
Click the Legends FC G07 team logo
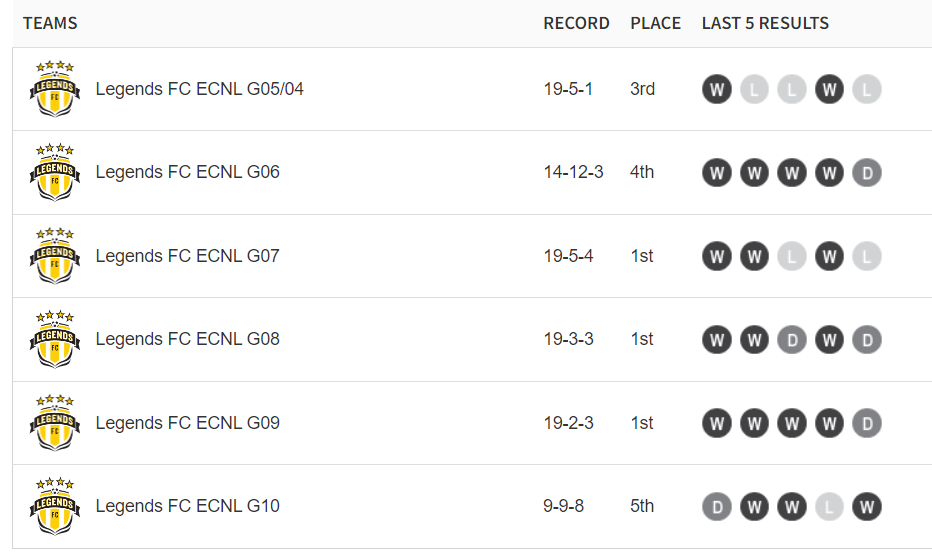[x=54, y=256]
